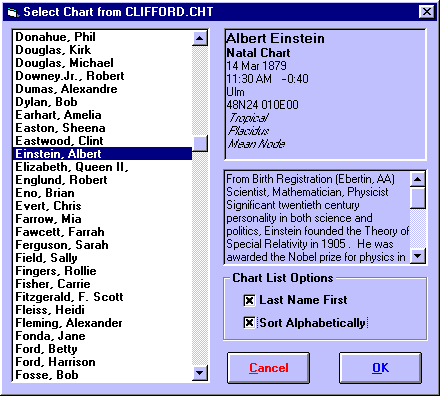Select Douglas, Kirk in the list
The width and height of the screenshot is (440, 396).
[102, 50]
